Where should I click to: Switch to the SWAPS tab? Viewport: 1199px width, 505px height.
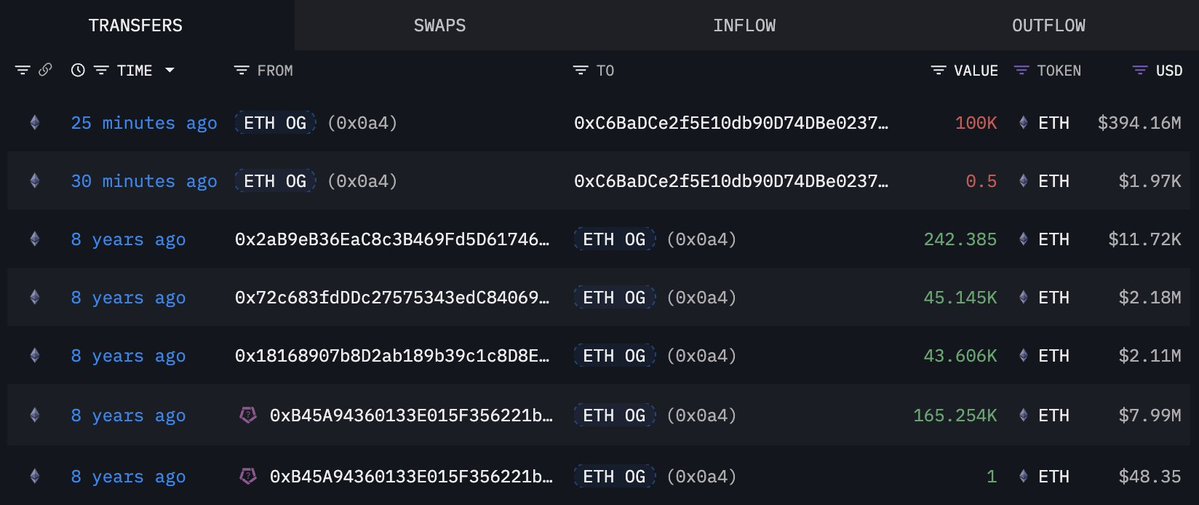[x=439, y=25]
